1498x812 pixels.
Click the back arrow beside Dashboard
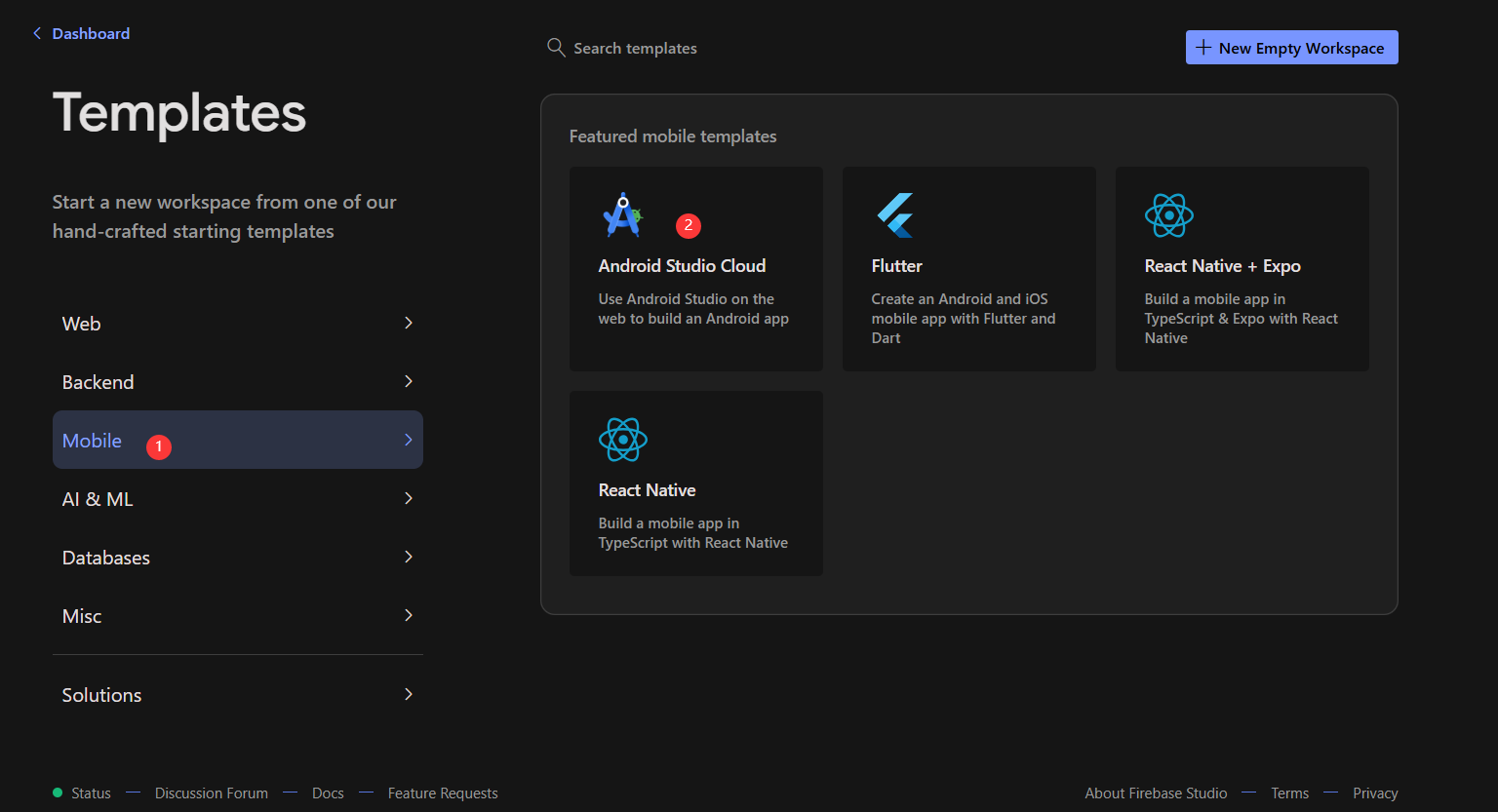click(37, 33)
